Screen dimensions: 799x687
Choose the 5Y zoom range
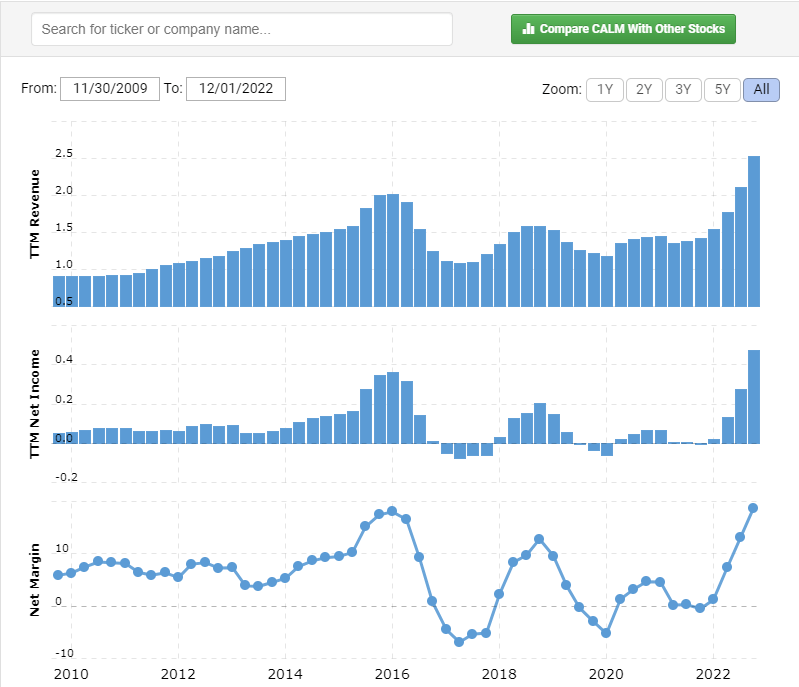pyautogui.click(x=722, y=89)
